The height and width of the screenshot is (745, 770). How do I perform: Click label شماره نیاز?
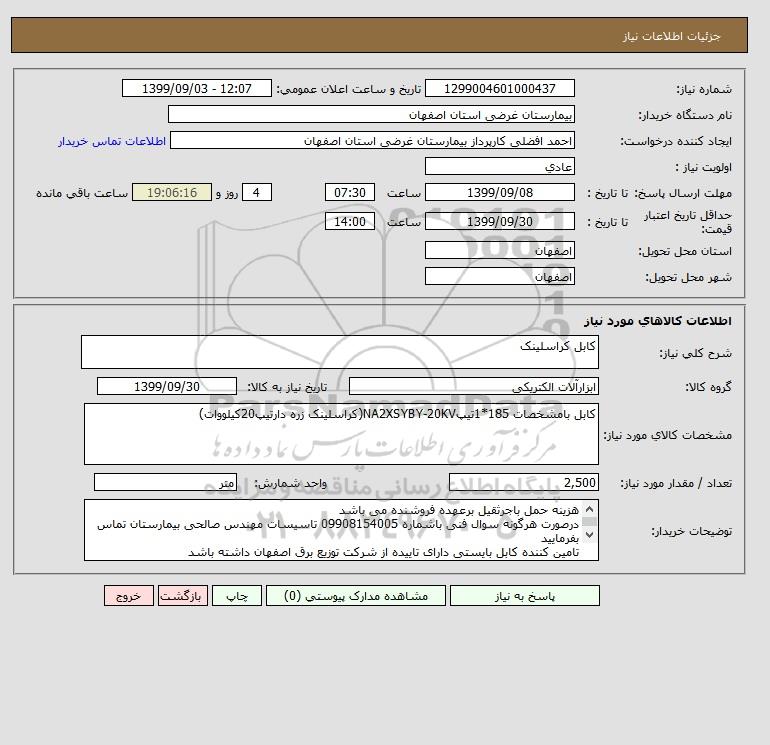(704, 89)
